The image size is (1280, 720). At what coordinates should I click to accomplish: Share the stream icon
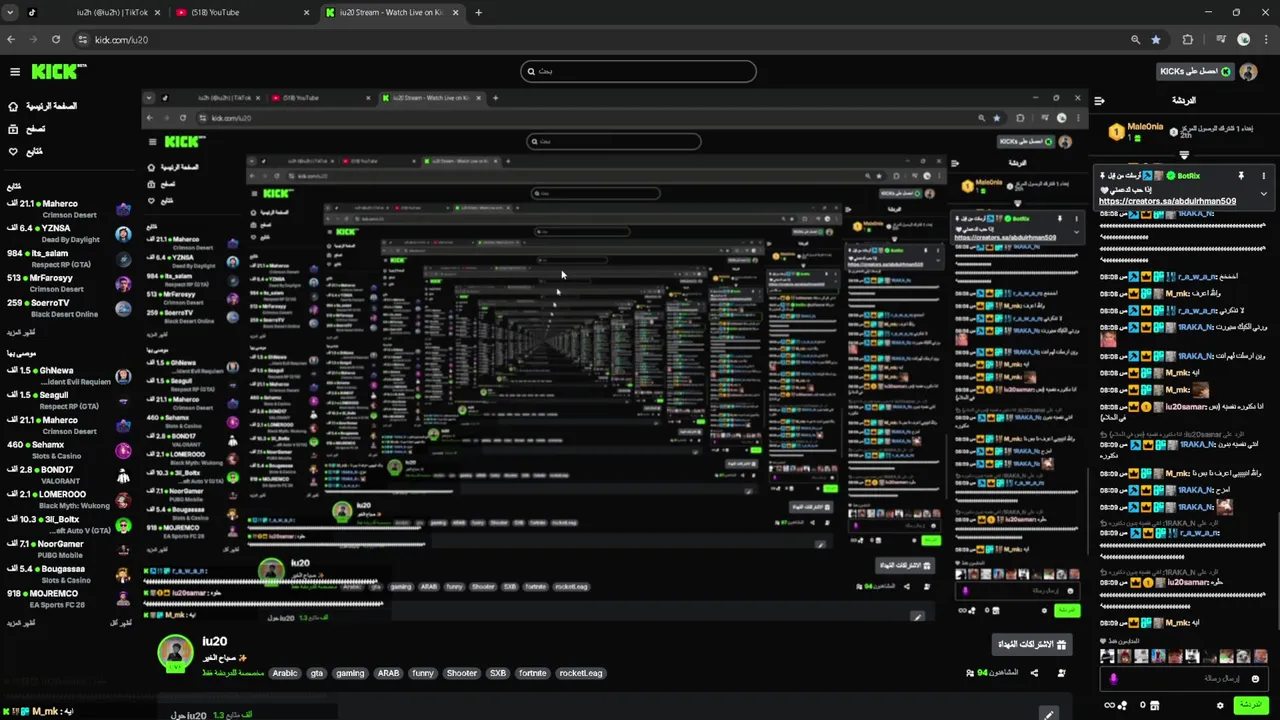(x=1034, y=673)
